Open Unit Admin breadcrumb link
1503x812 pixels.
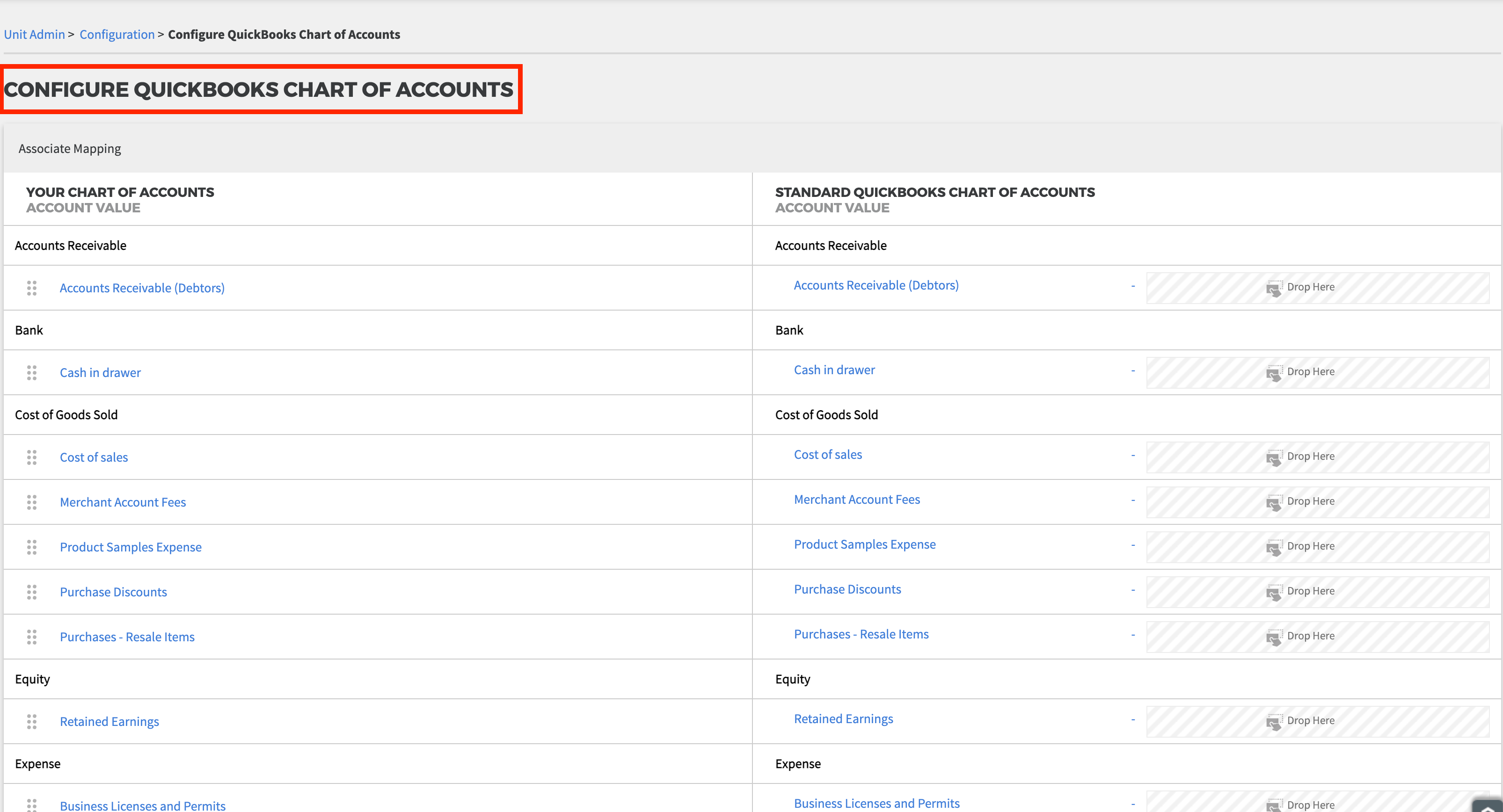pos(35,35)
